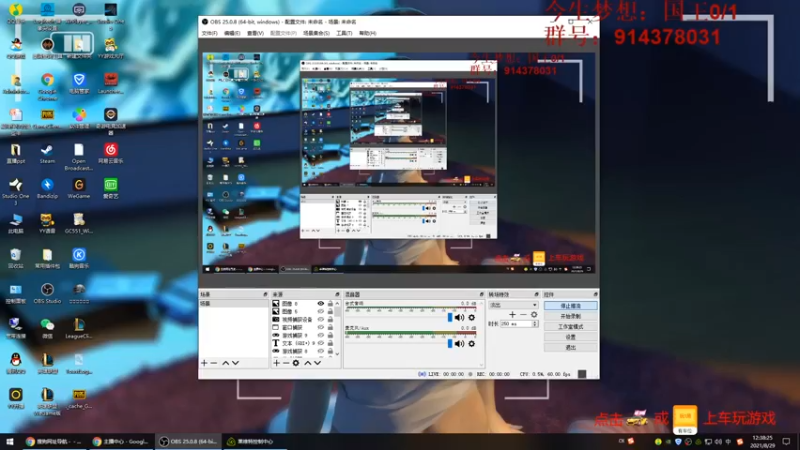The height and width of the screenshot is (450, 800).
Task: Open the 编辑(E) menu in OBS
Action: click(232, 33)
